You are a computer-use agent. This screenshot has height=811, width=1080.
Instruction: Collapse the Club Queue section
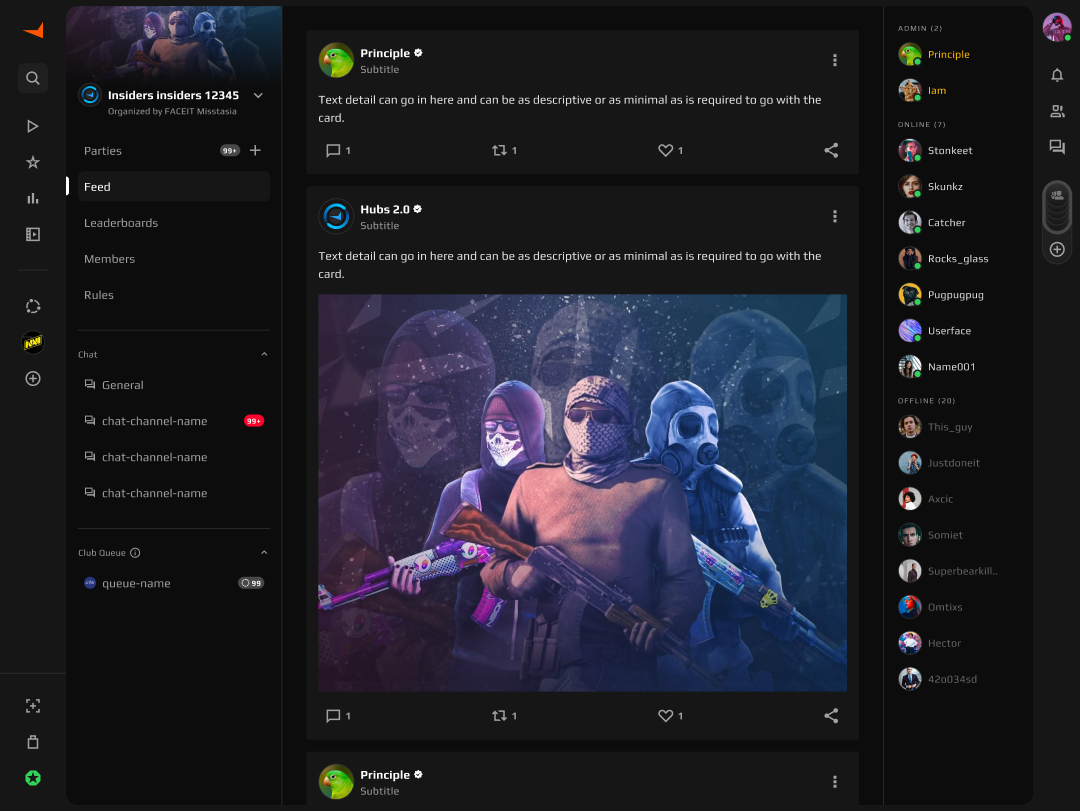pyautogui.click(x=264, y=553)
